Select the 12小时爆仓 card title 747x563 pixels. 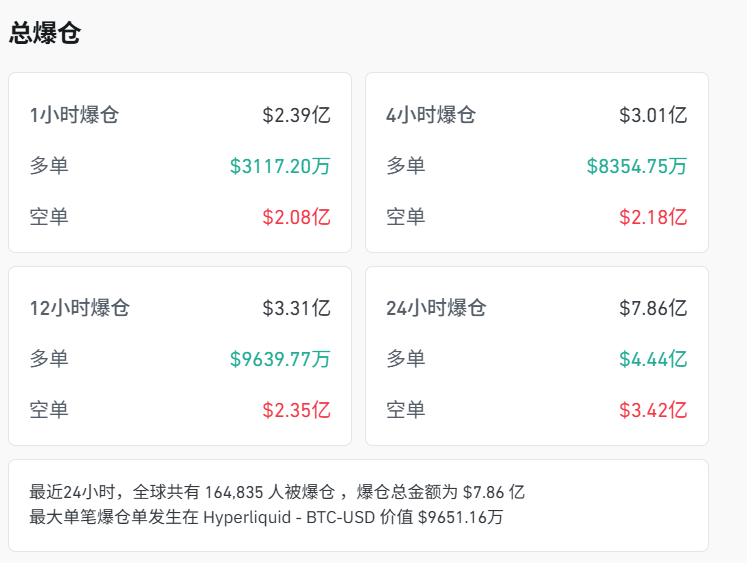pos(79,308)
